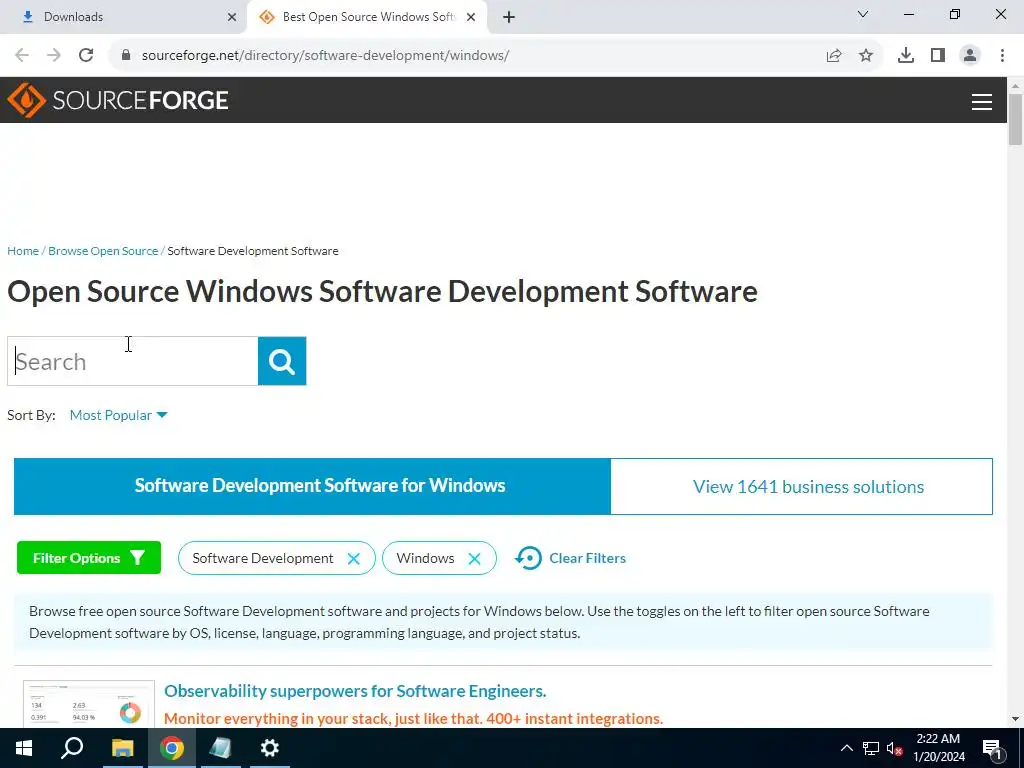Remove the Software Development filter chip

tap(353, 558)
